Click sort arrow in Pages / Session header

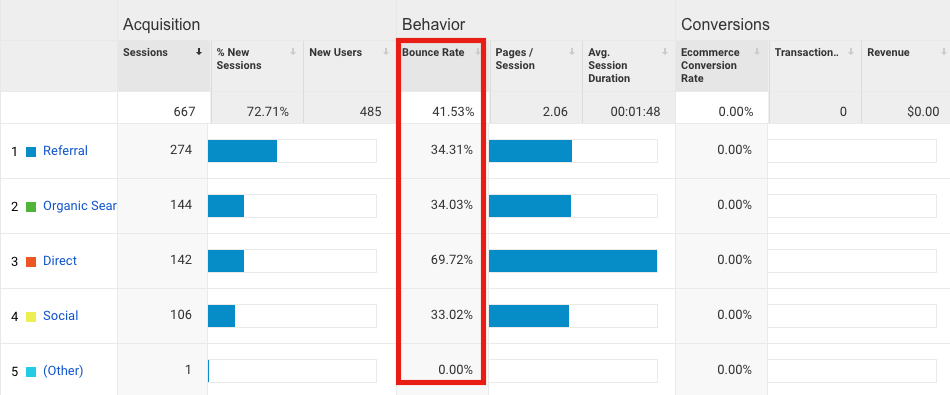click(571, 52)
